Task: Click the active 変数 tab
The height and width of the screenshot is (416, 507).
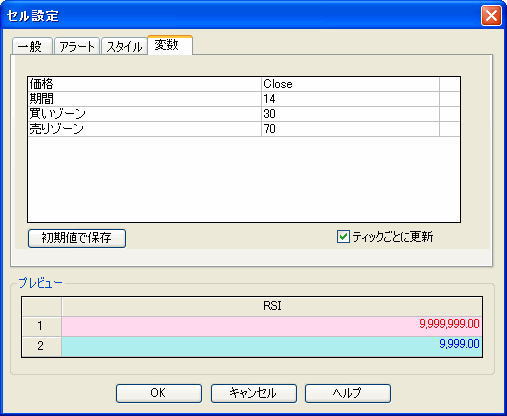Action: (x=170, y=45)
